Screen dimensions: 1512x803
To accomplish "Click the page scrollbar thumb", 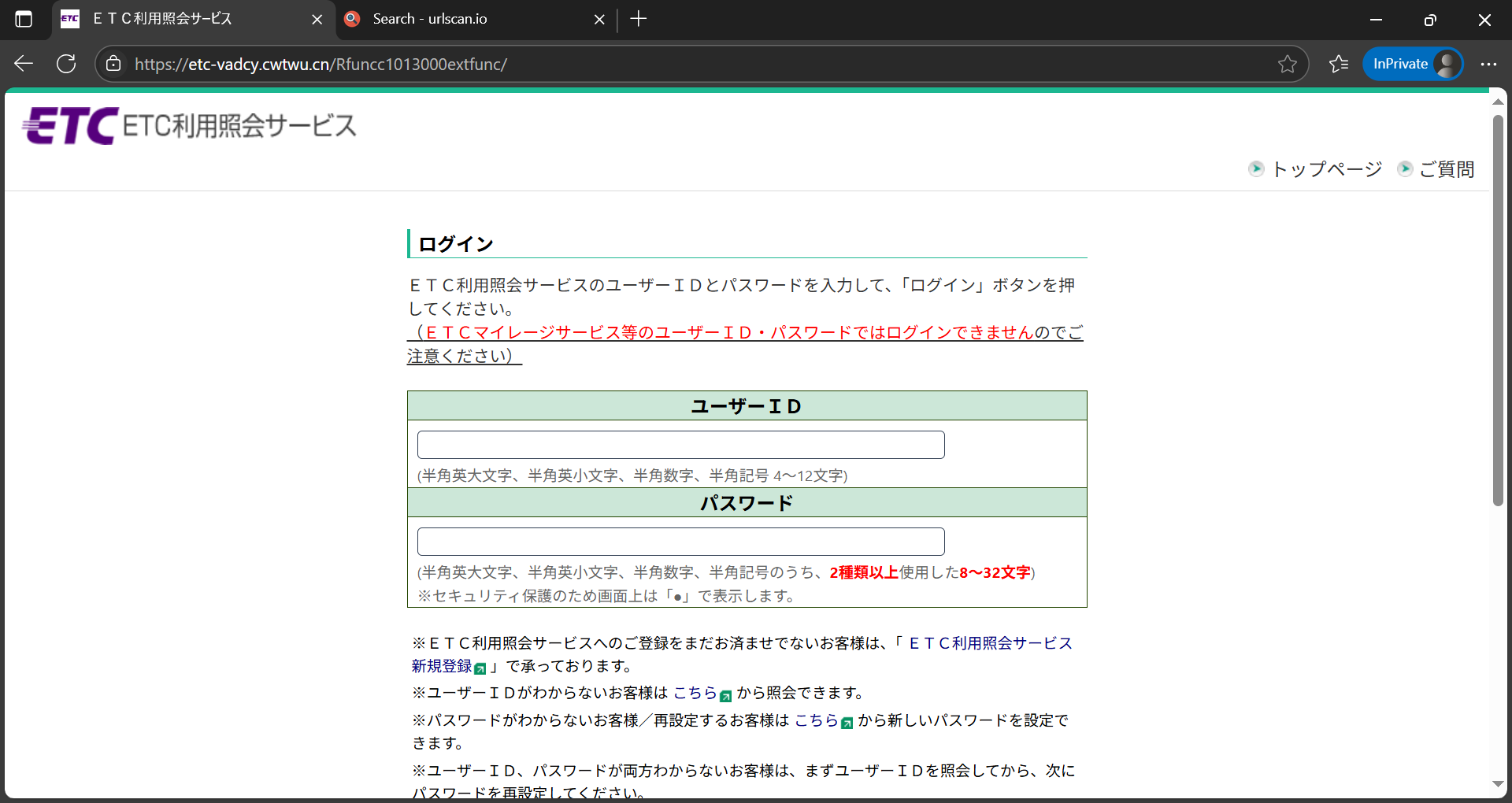I will pos(1498,311).
